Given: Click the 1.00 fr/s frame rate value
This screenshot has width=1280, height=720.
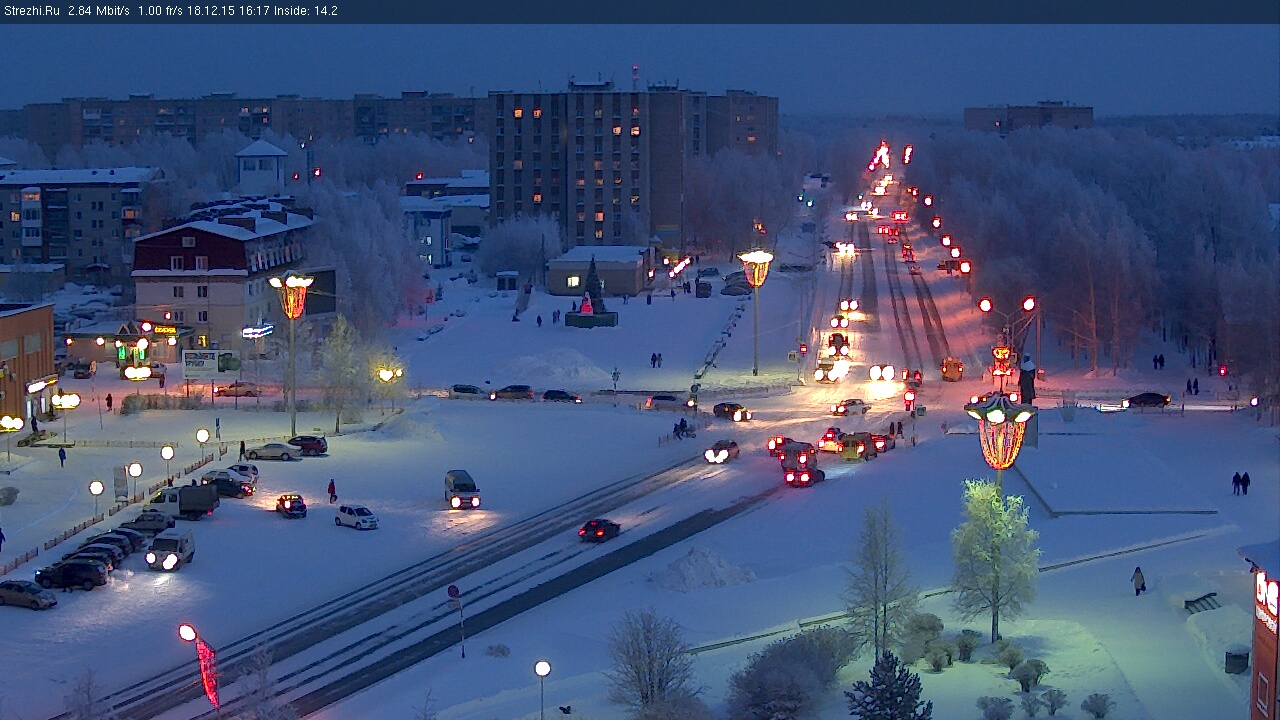Looking at the screenshot, I should tap(160, 11).
